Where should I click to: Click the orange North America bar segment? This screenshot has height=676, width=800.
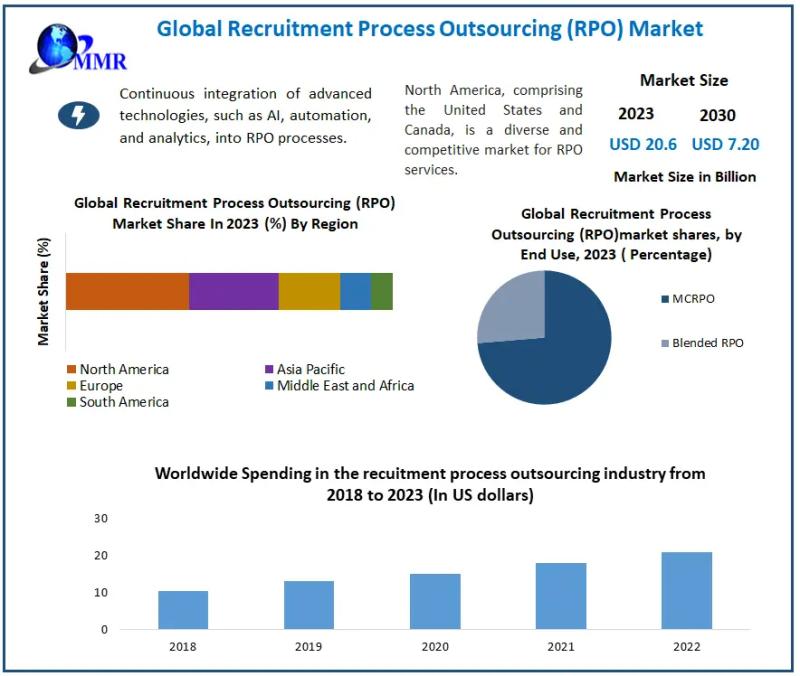pos(127,291)
